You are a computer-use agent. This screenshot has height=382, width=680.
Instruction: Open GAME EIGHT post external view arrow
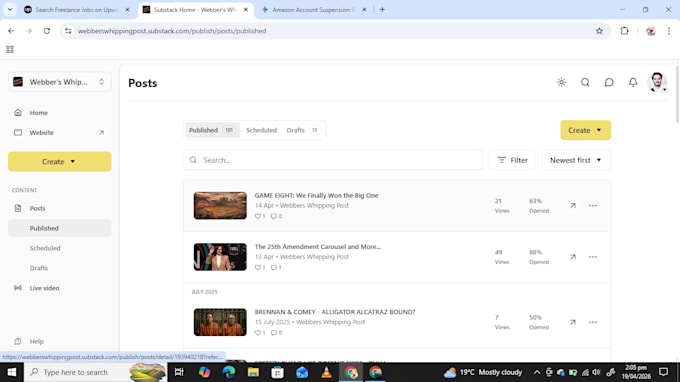pos(572,206)
